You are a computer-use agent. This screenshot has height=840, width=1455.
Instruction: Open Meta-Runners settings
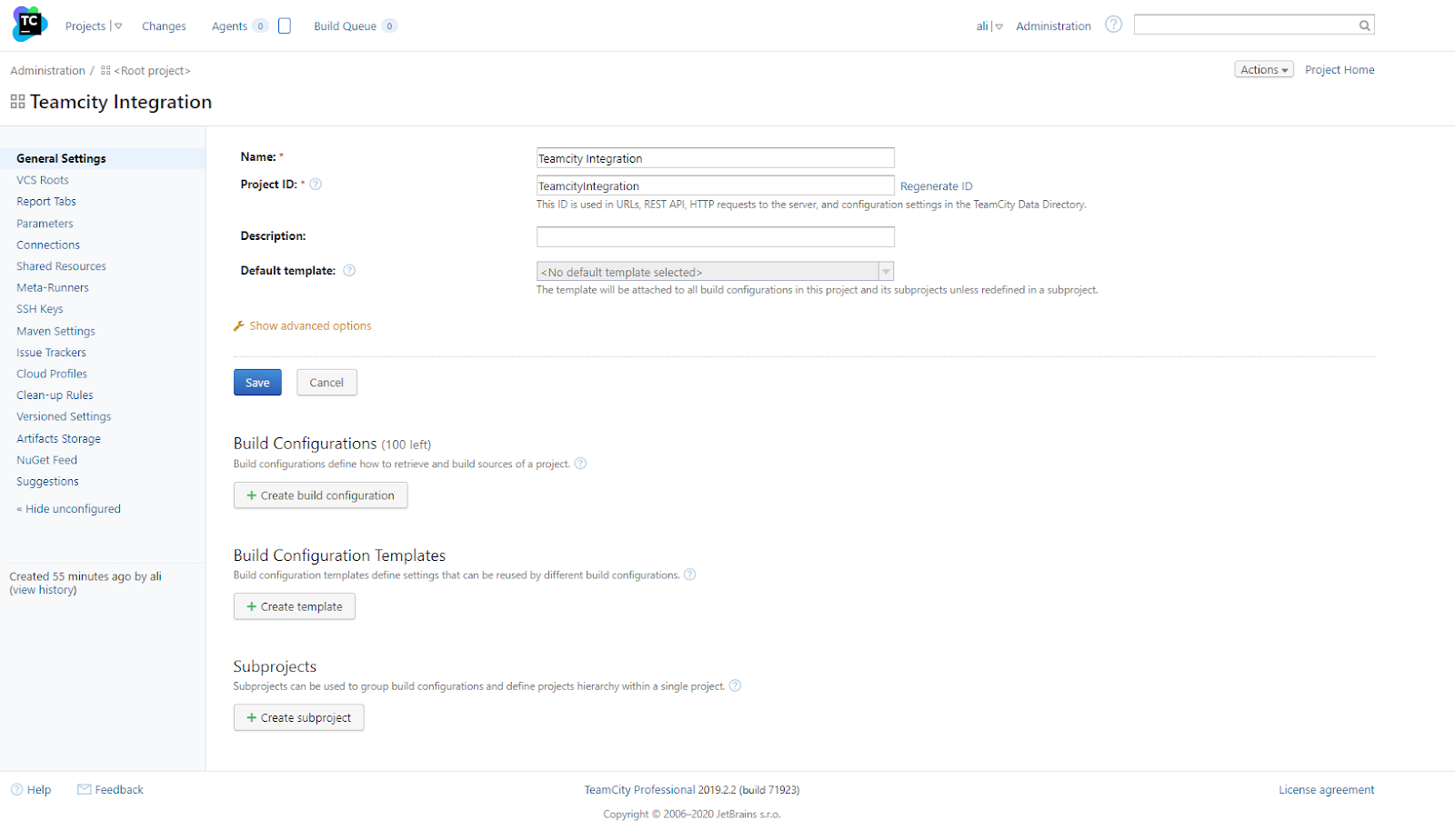53,287
